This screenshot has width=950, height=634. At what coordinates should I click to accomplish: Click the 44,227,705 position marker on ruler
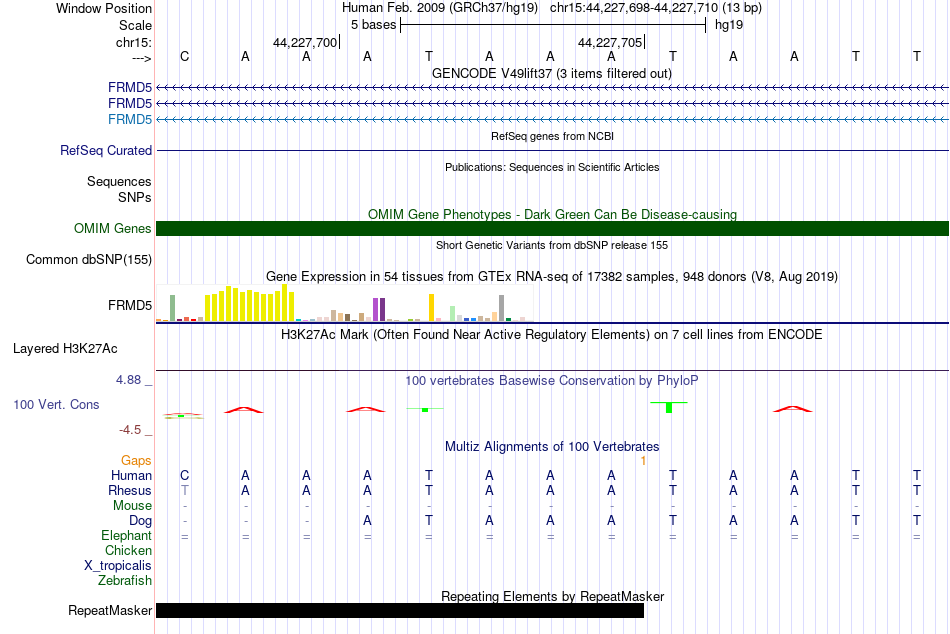611,42
